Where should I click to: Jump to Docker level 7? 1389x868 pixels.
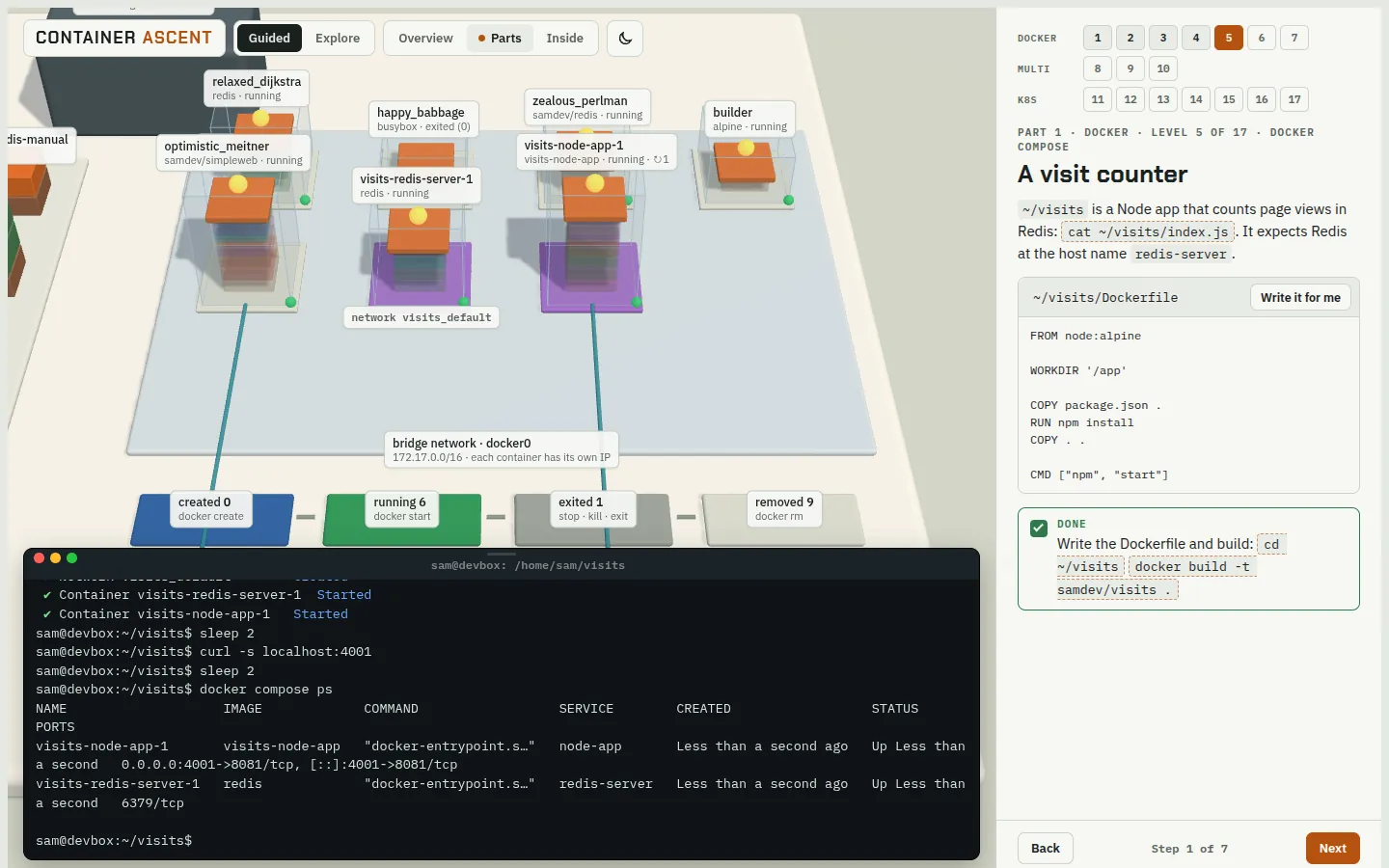coord(1294,38)
